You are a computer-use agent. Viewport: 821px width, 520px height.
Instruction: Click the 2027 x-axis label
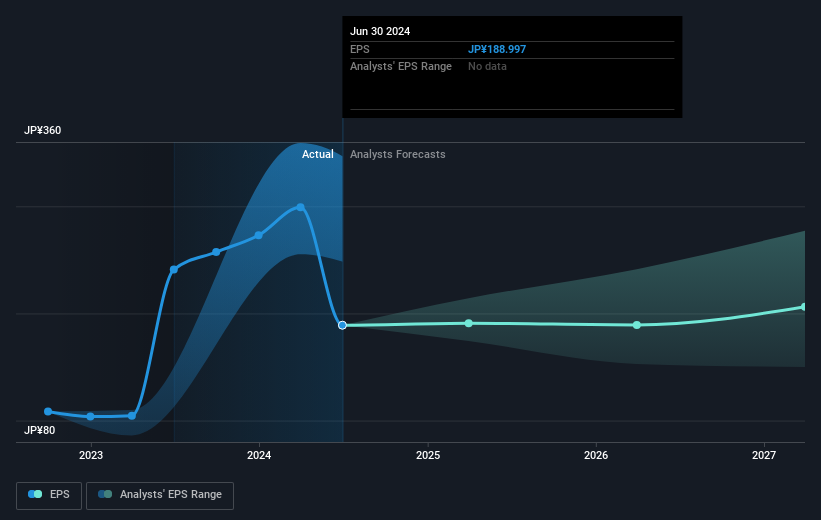pos(764,455)
